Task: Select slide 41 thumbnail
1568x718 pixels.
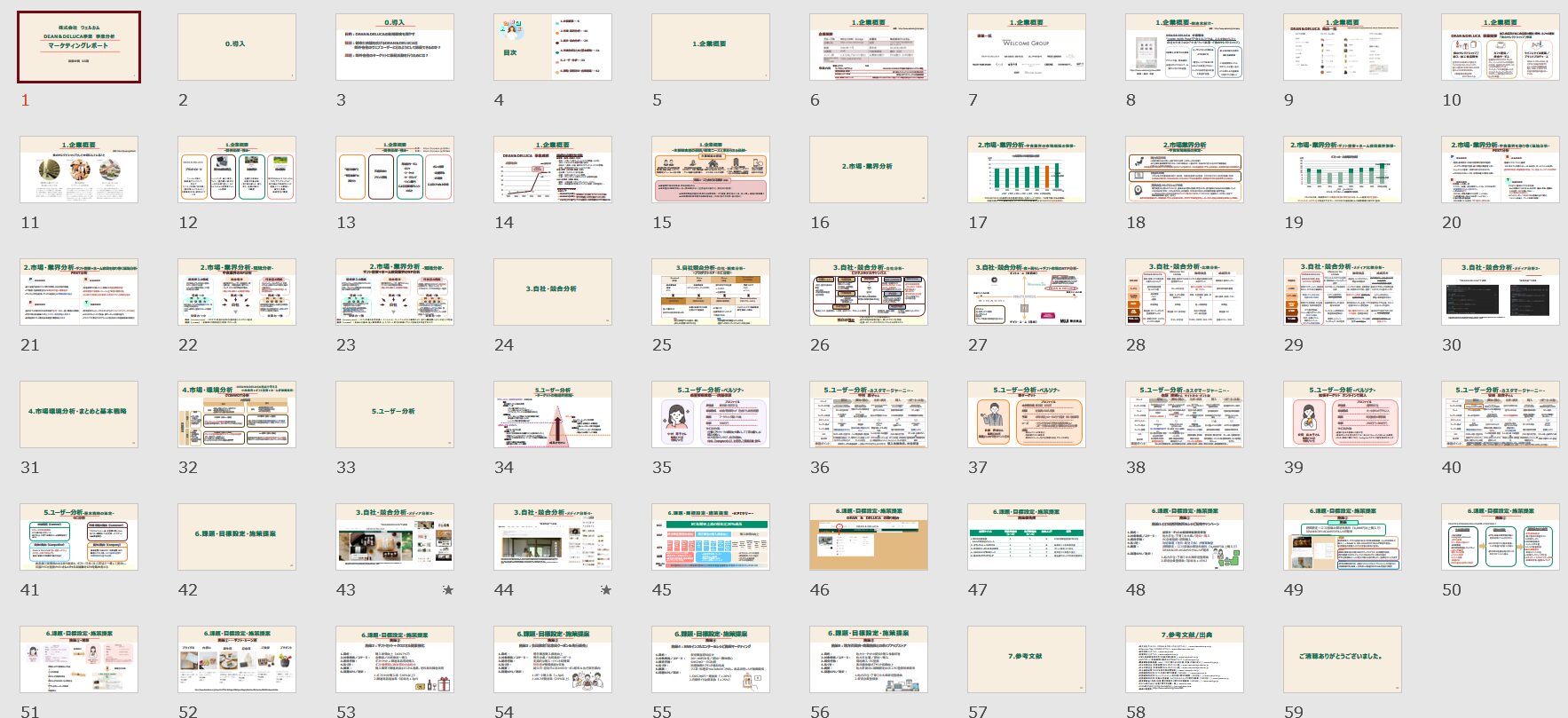Action: (x=79, y=537)
